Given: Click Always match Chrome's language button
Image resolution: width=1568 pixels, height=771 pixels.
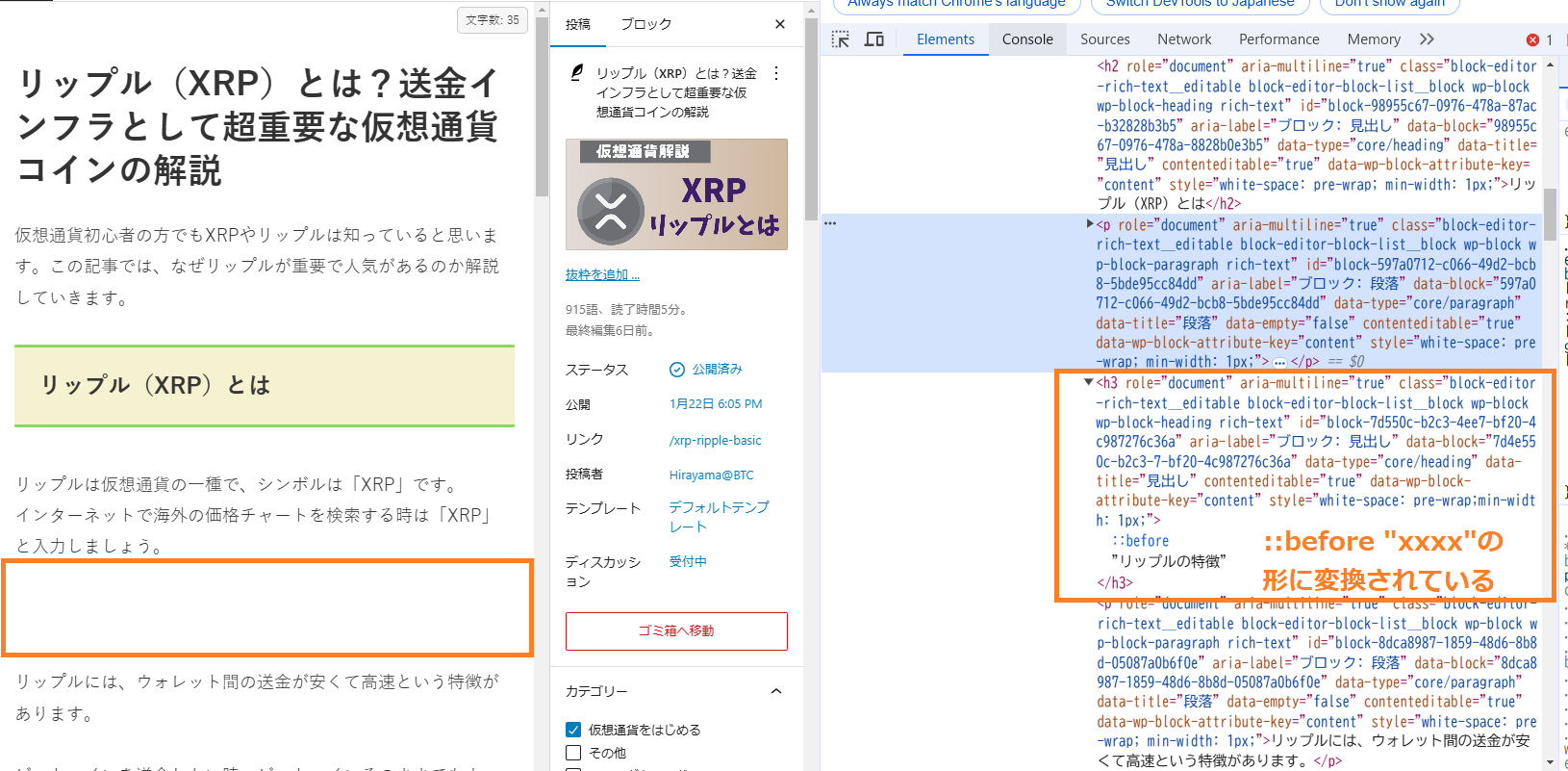Looking at the screenshot, I should [956, 3].
